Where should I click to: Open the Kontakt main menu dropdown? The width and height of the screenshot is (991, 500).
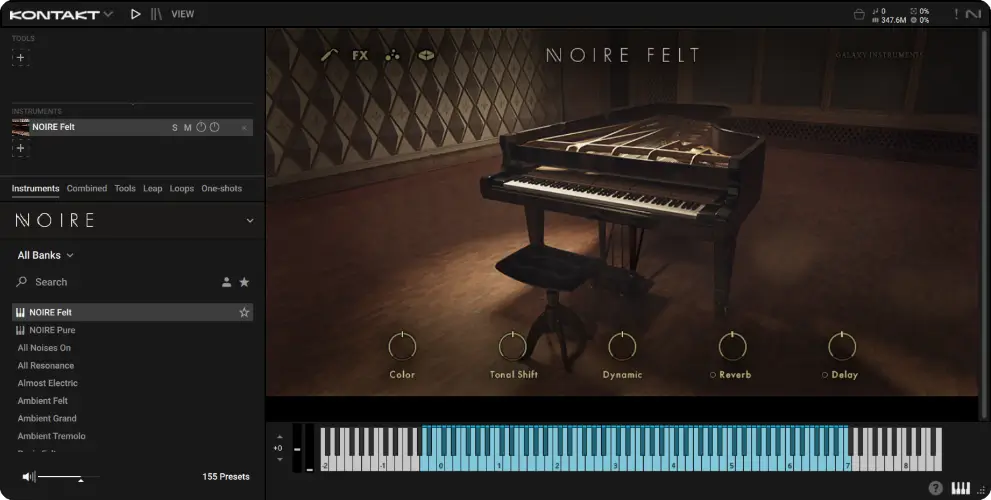pyautogui.click(x=108, y=15)
